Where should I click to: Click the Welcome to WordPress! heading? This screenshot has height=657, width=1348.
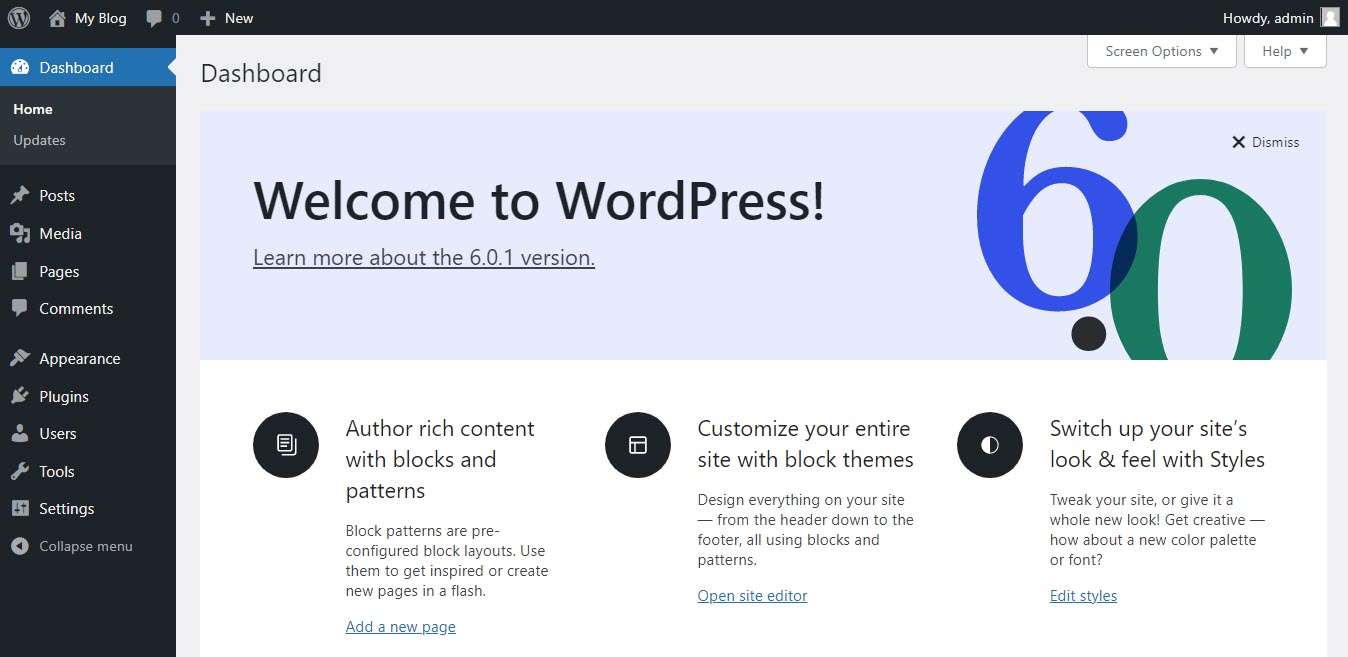[539, 201]
